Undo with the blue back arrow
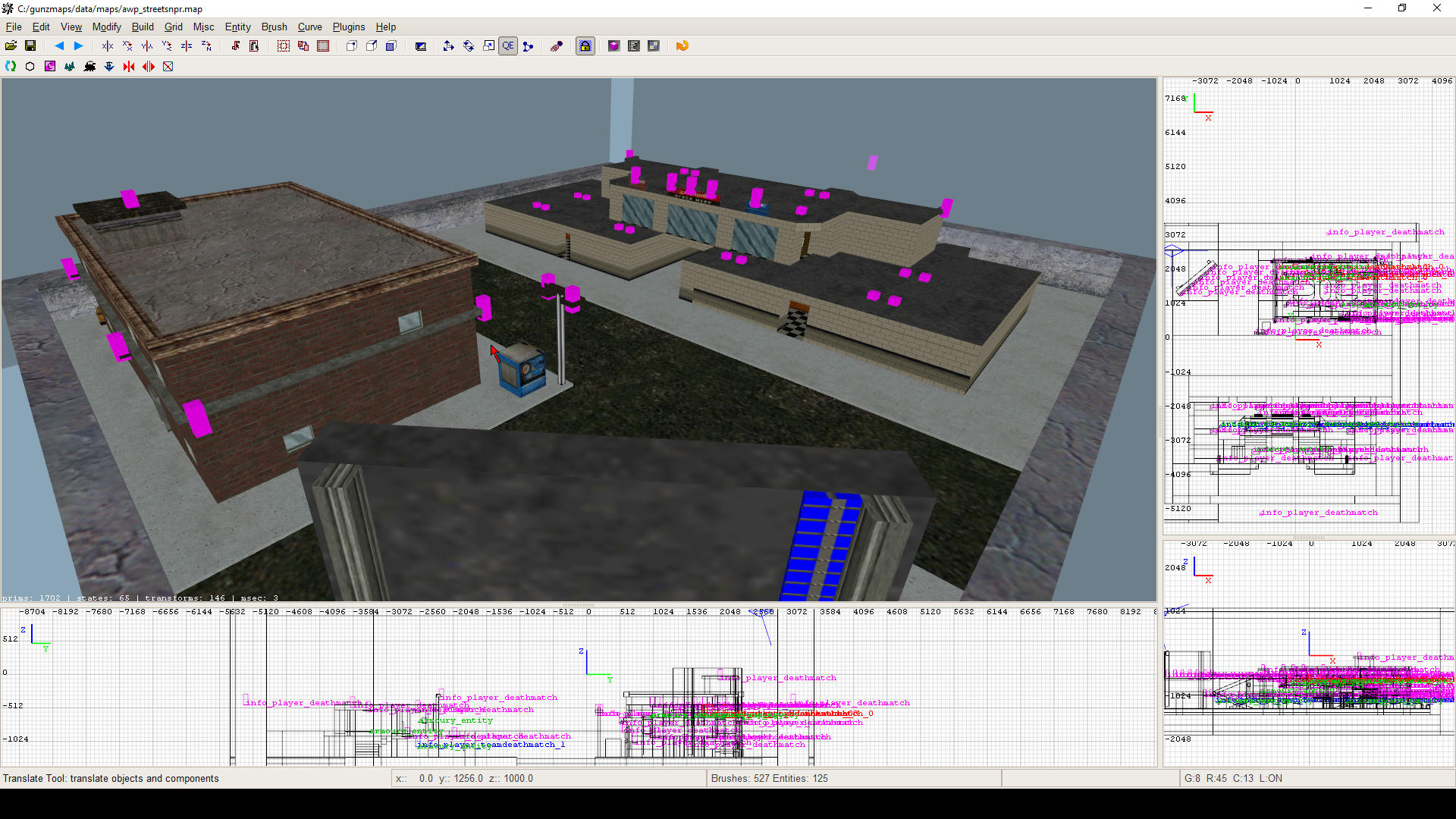This screenshot has width=1456, height=819. (60, 45)
